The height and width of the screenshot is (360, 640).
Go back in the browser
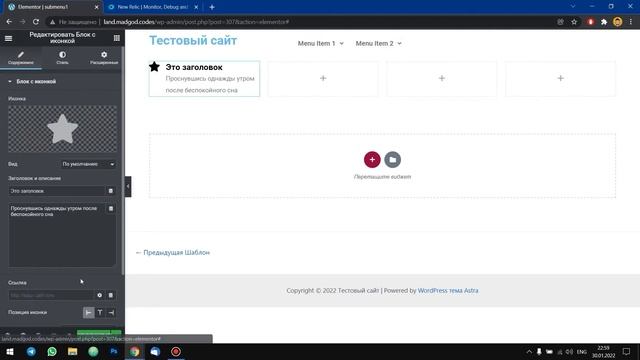coord(9,22)
